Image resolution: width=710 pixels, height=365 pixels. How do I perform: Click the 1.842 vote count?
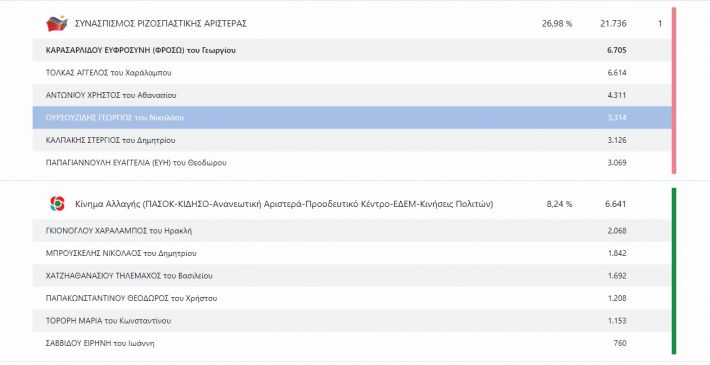click(x=617, y=253)
